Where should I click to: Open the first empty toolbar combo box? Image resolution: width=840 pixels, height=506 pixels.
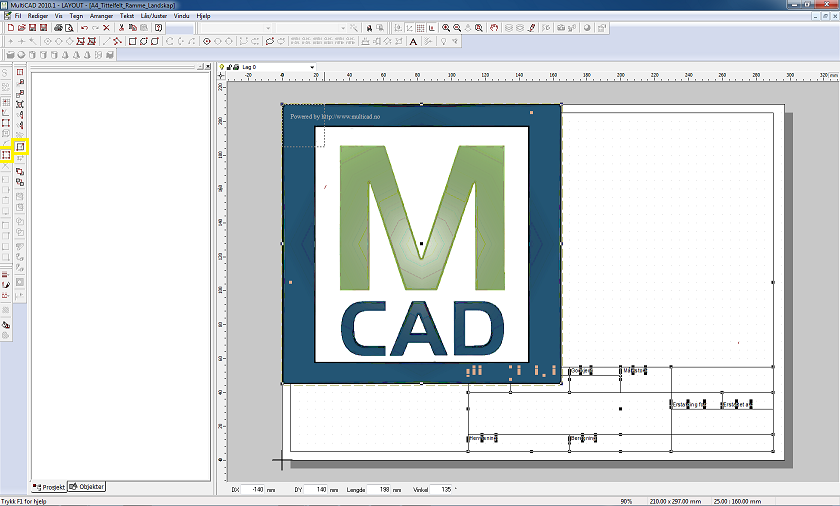coord(235,28)
